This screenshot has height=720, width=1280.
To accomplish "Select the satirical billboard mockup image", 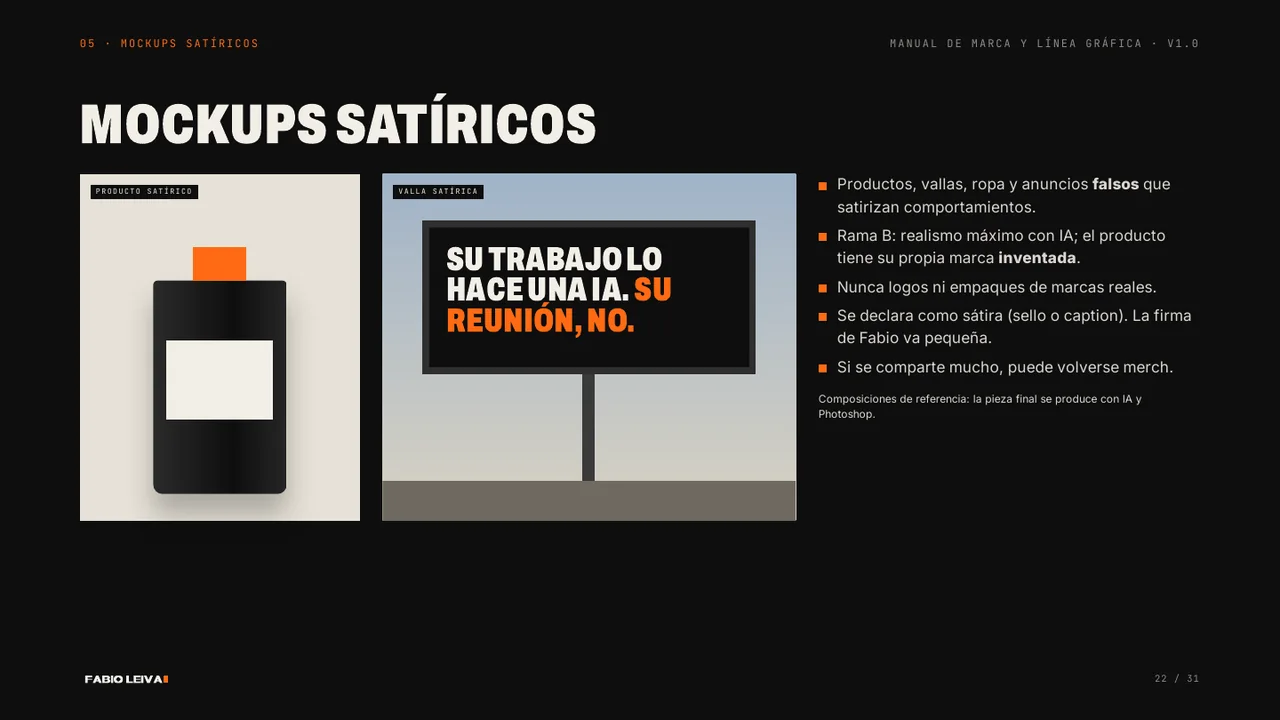I will click(589, 347).
